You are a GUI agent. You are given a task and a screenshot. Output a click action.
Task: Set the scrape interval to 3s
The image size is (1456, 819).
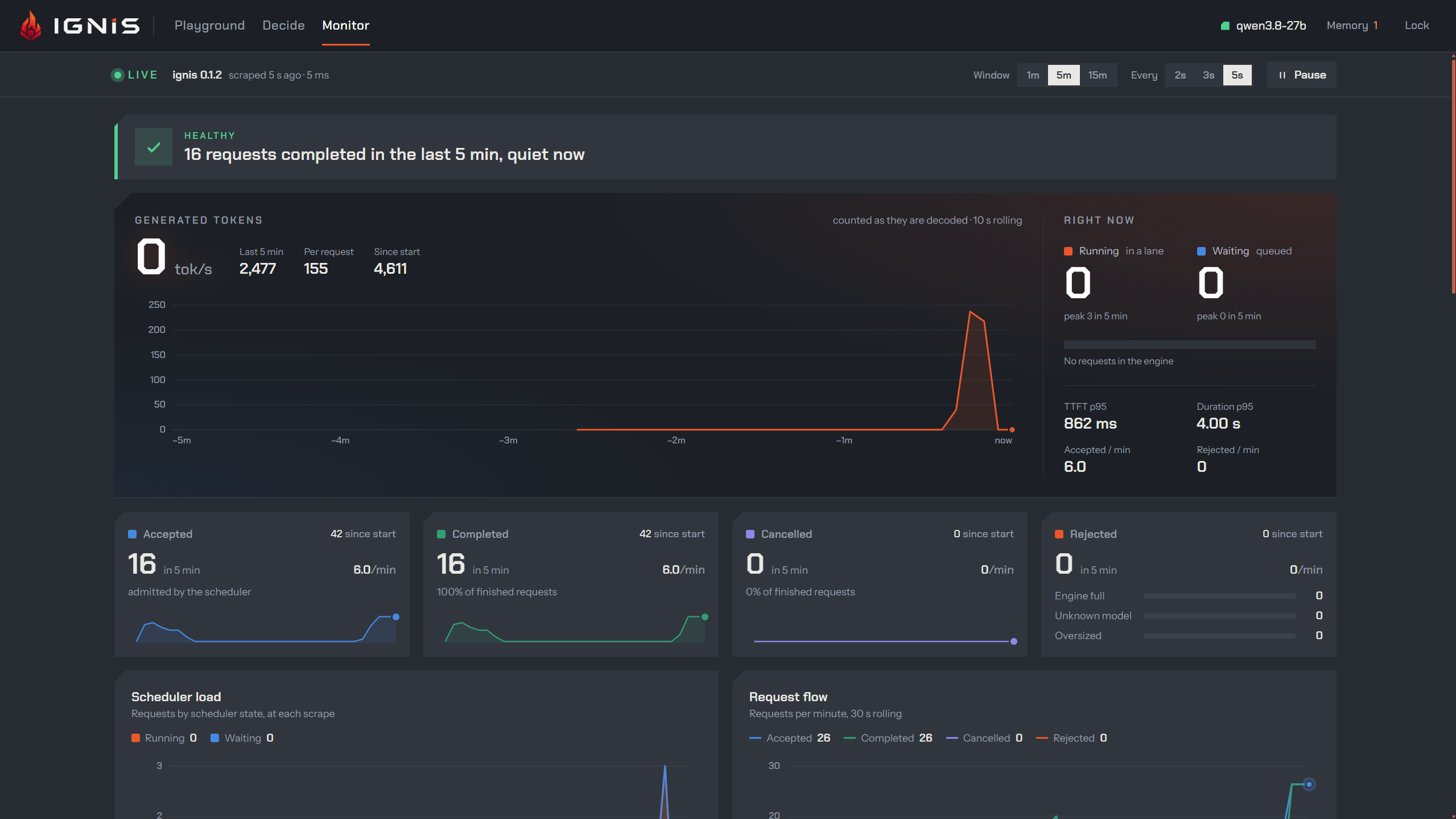click(1208, 75)
